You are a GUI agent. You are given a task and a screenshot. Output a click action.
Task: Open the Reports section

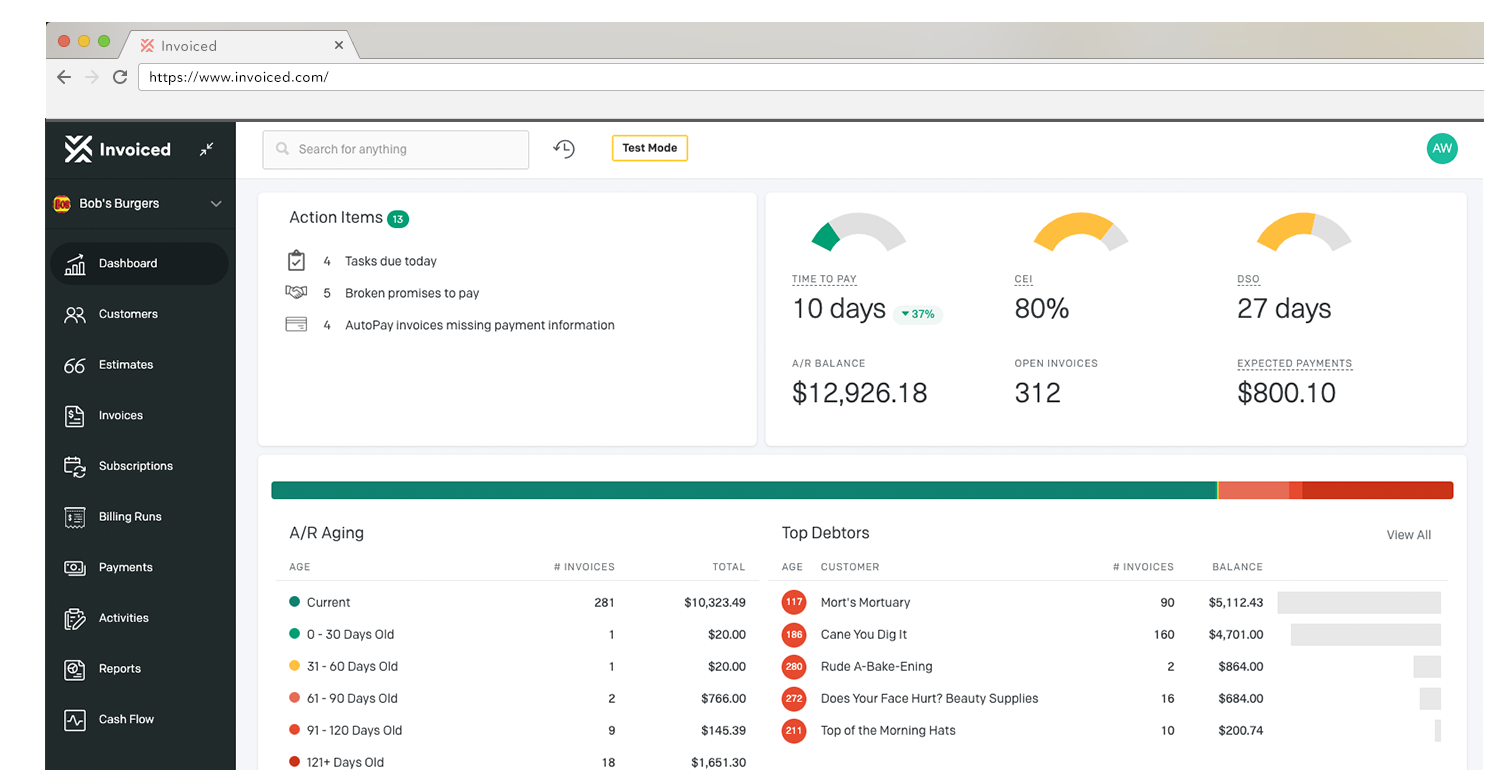(75, 668)
